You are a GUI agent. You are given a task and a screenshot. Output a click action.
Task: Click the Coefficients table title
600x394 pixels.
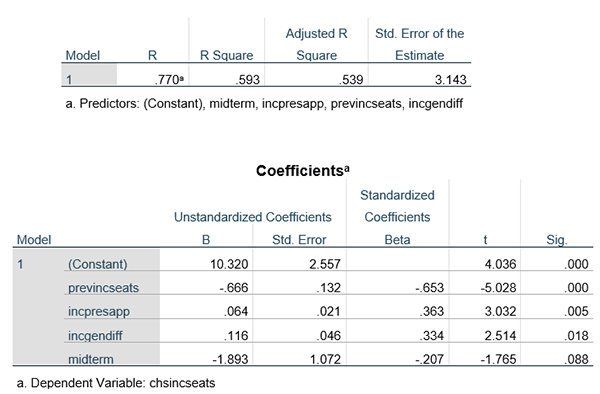pos(303,171)
